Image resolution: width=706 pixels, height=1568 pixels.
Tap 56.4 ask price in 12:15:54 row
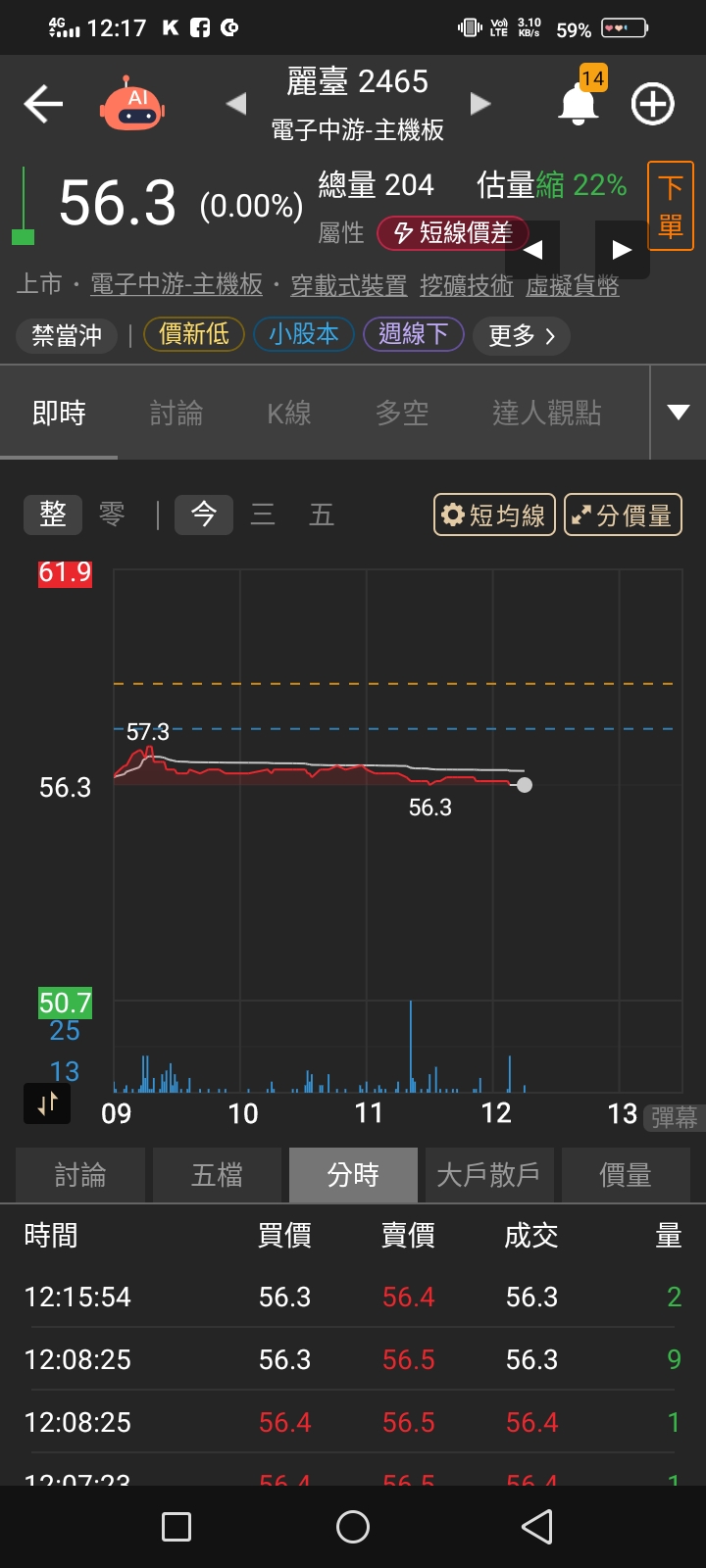click(x=409, y=1297)
